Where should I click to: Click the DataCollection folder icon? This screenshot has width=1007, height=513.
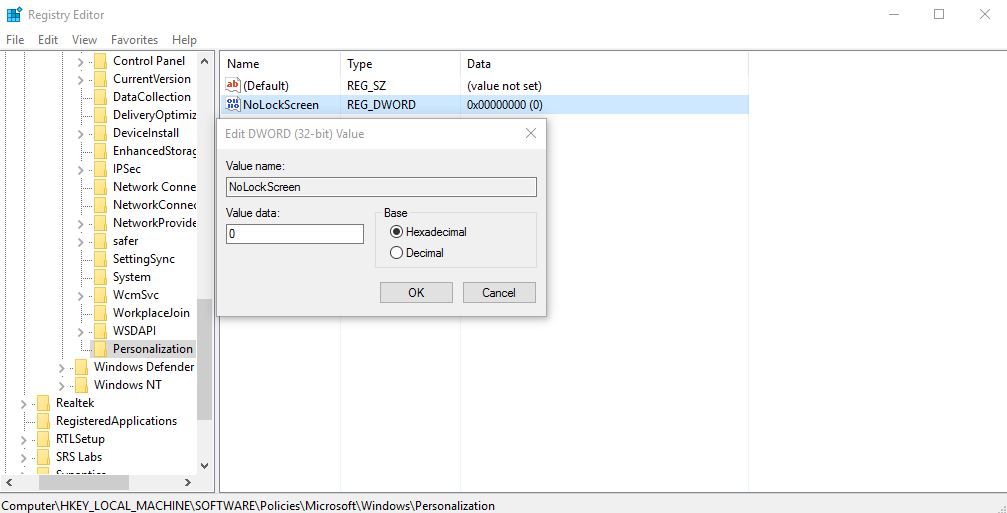pos(100,97)
